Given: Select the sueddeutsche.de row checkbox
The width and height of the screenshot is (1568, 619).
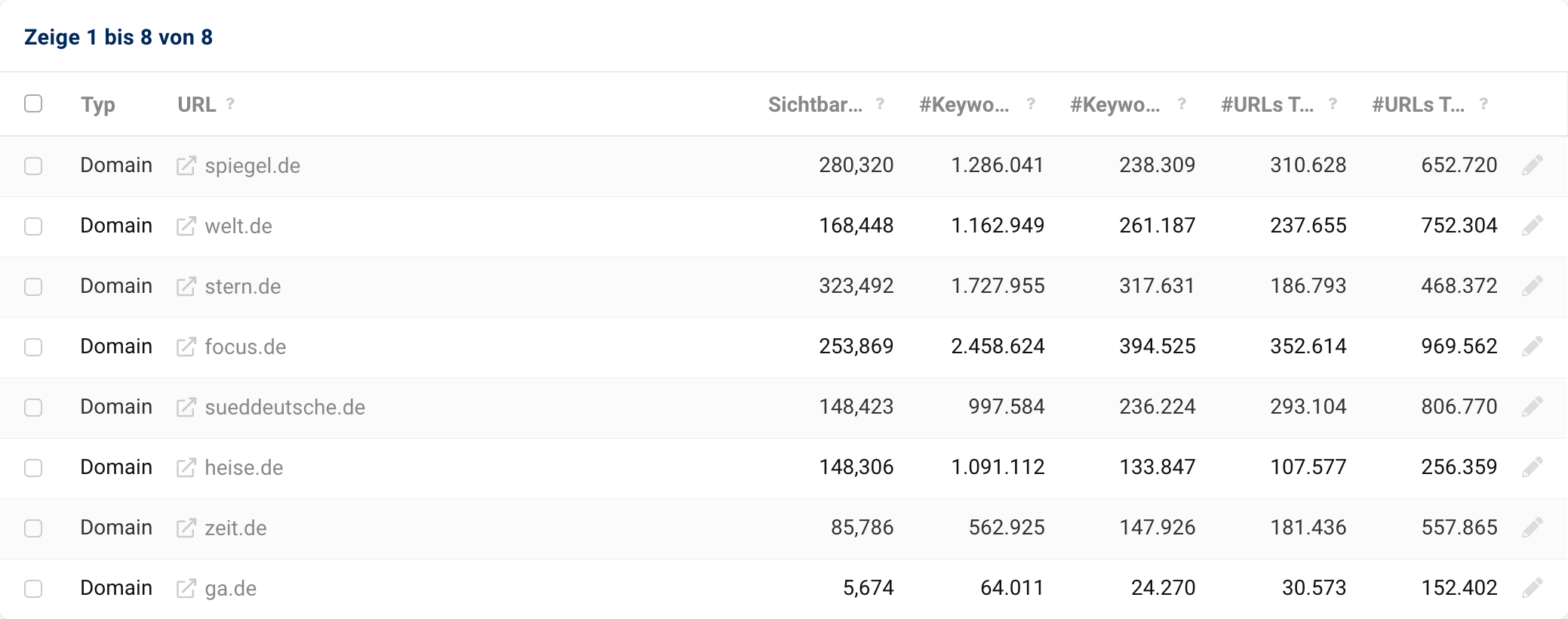Looking at the screenshot, I should point(33,408).
